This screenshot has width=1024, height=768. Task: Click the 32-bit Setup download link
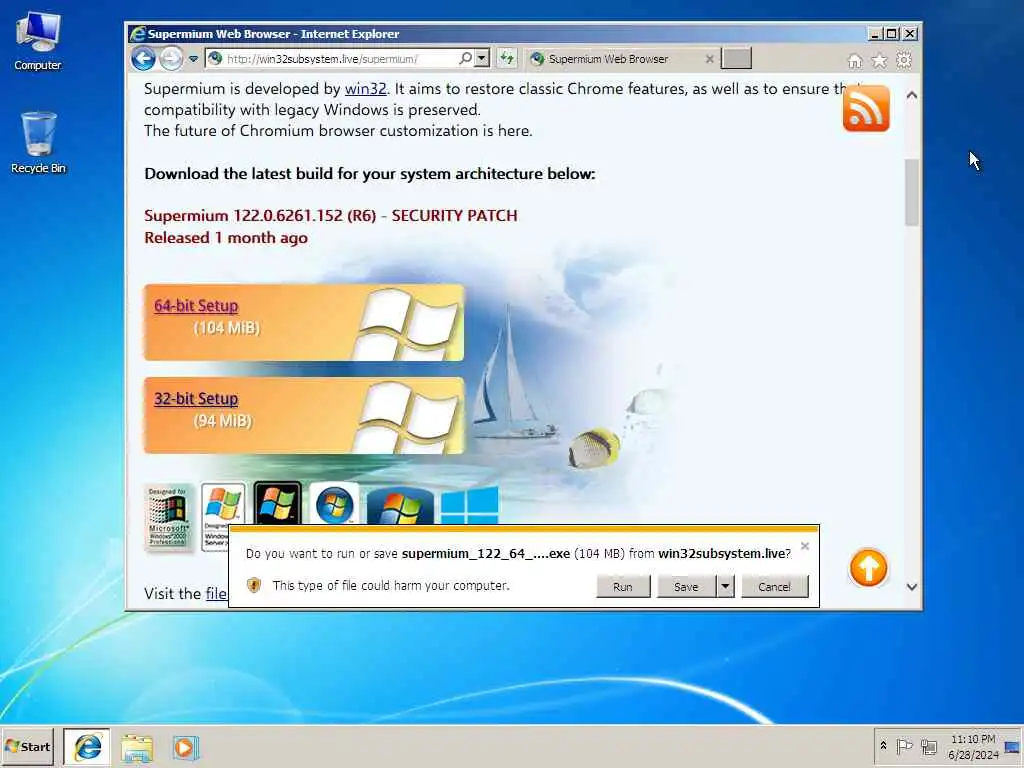point(196,398)
